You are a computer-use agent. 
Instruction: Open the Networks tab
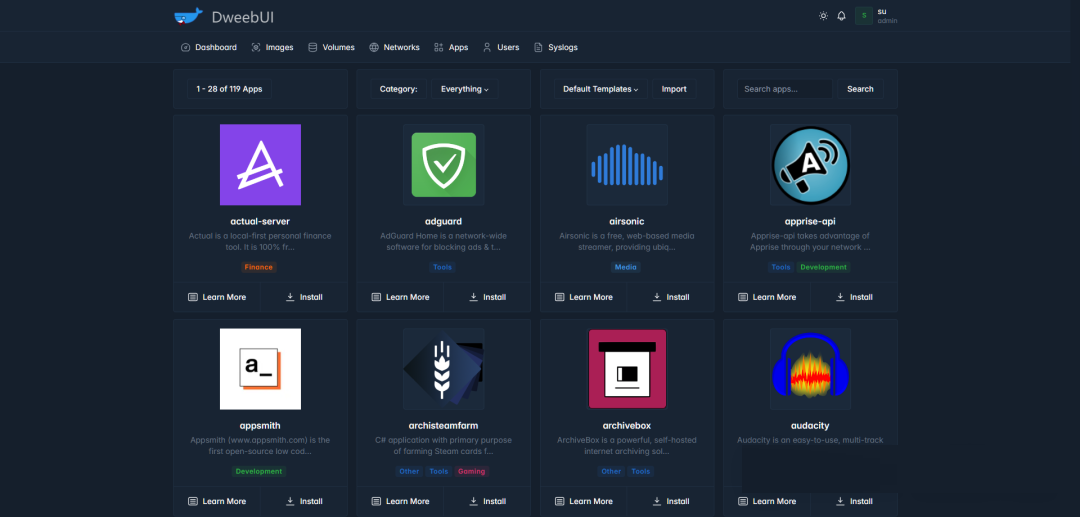394,48
